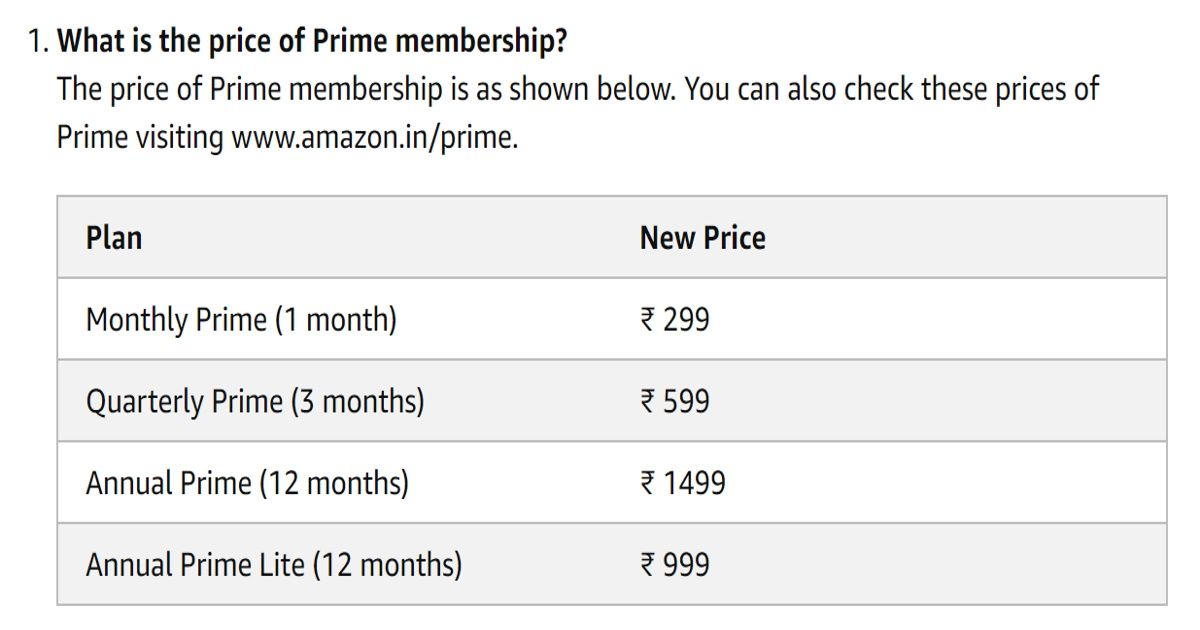1200x630 pixels.
Task: Click the rupee symbol beside 1499
Action: click(x=648, y=484)
